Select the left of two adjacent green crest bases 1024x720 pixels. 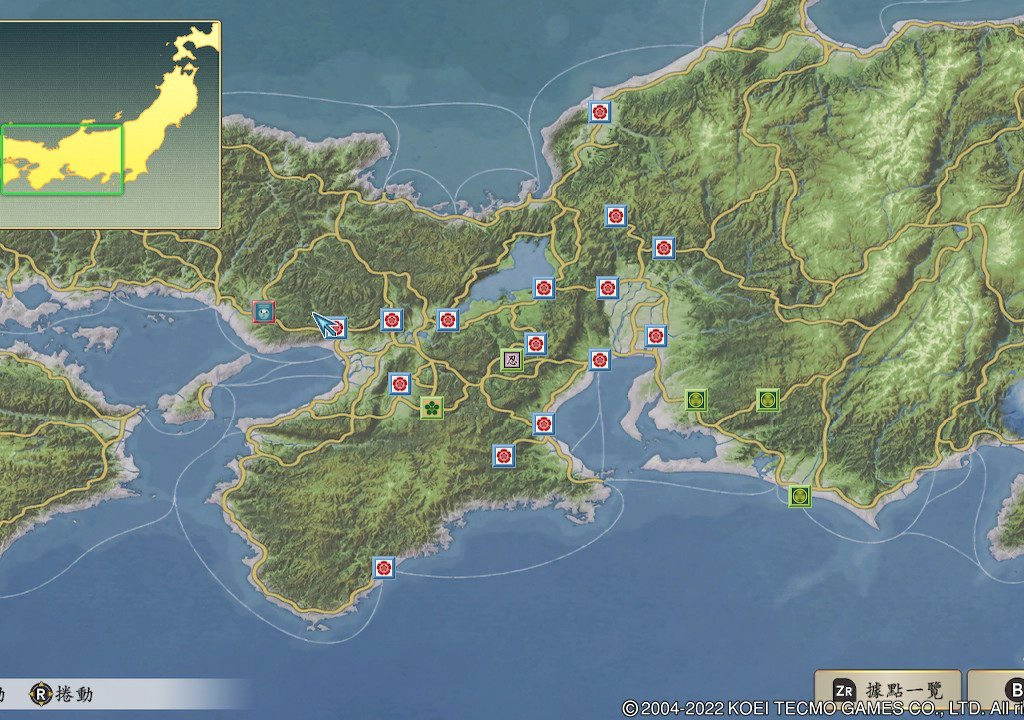point(696,400)
